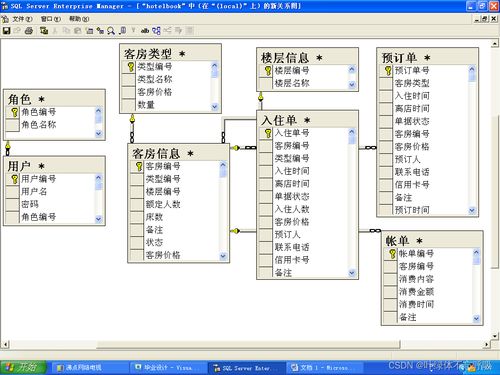Select the 帐单 table title bar
This screenshot has width=500, height=375.
tap(432, 240)
